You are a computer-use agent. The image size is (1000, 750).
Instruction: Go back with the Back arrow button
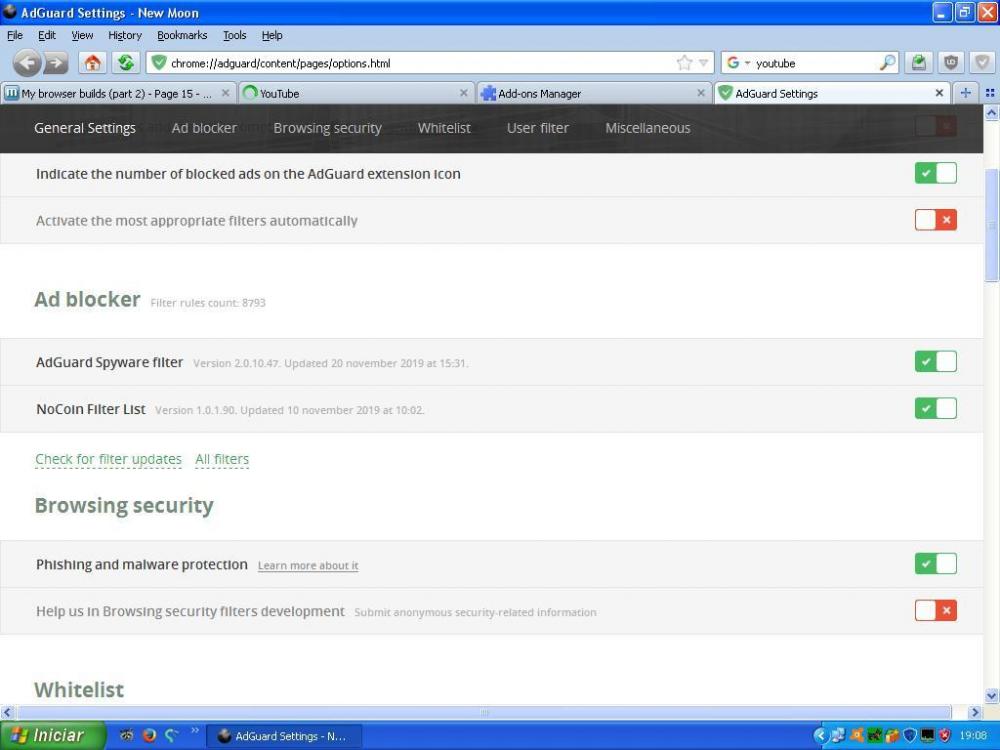point(27,62)
